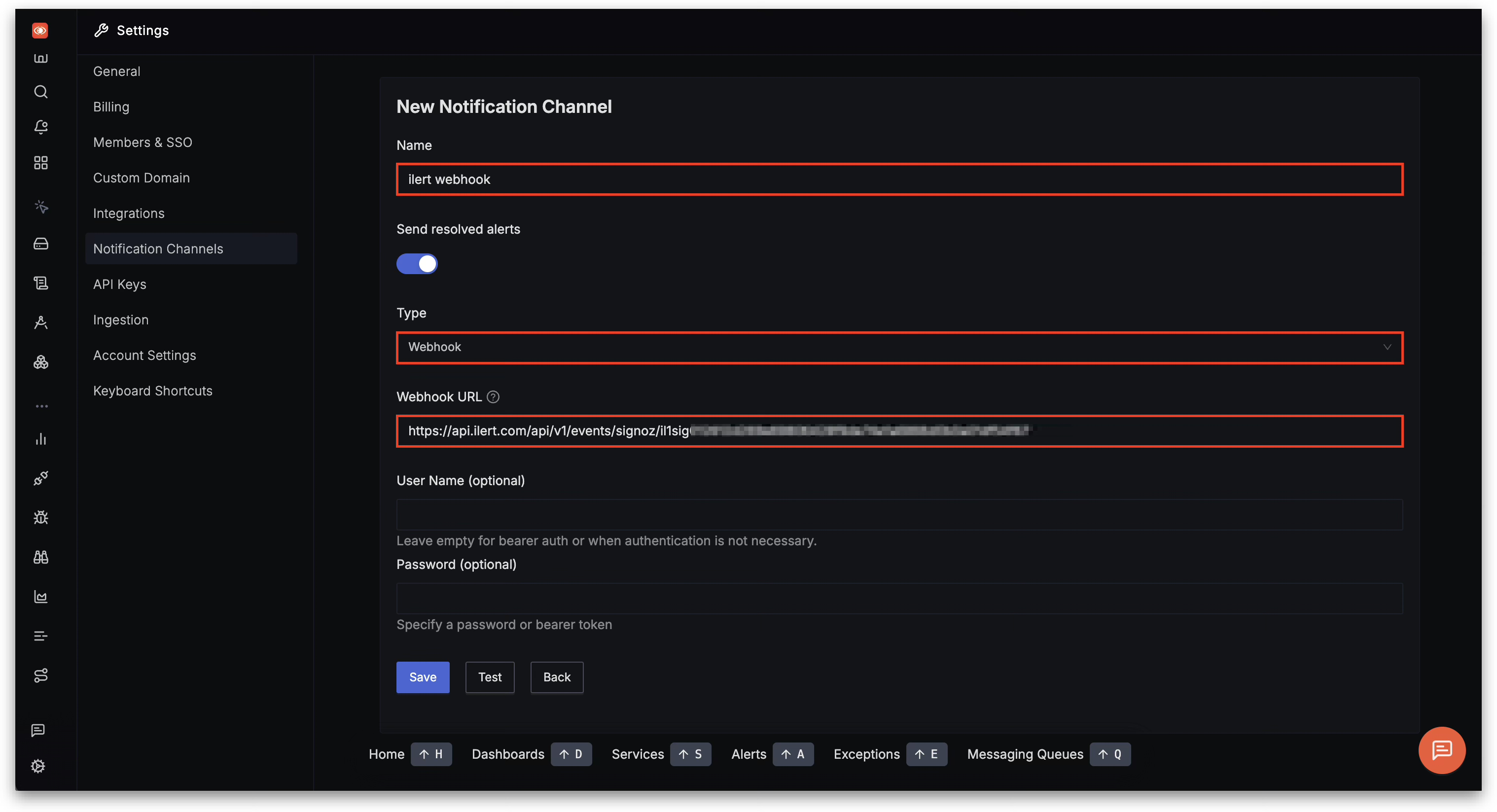The height and width of the screenshot is (812, 1497).
Task: Click the Webhook URL help icon
Action: (493, 397)
